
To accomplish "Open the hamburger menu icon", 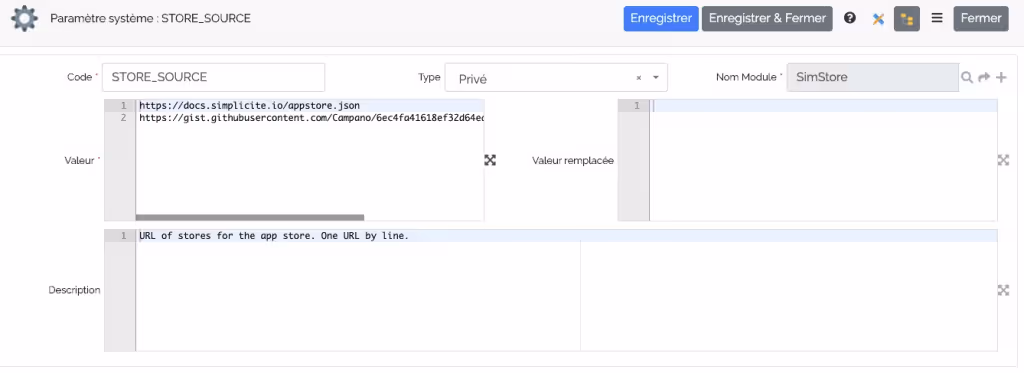I will pyautogui.click(x=936, y=18).
